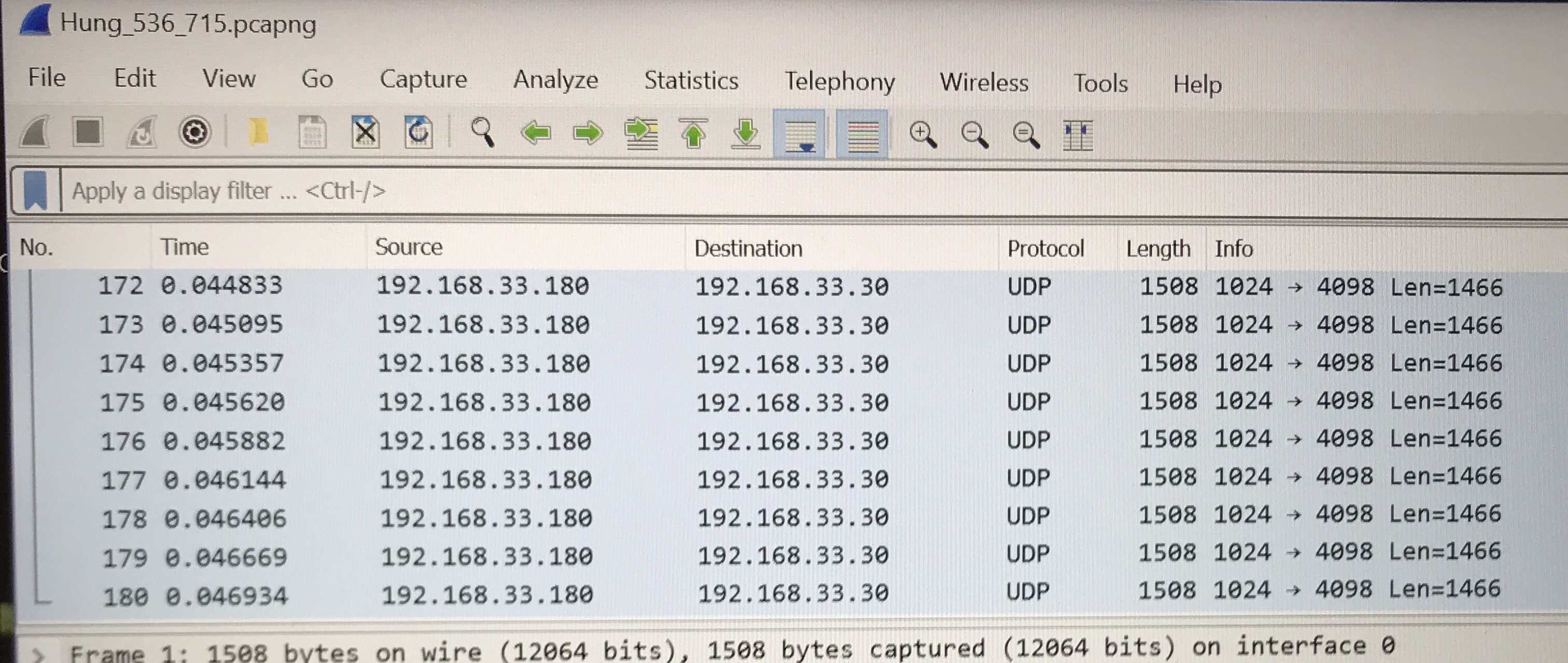Click Info Len=1466 in packet 173
Image resolution: width=1568 pixels, height=663 pixels.
coord(1446,326)
